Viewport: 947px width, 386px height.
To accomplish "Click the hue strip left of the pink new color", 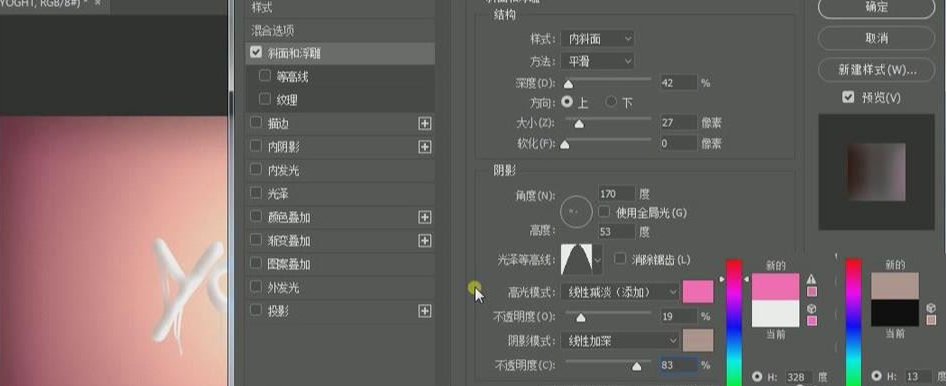I will 734,323.
